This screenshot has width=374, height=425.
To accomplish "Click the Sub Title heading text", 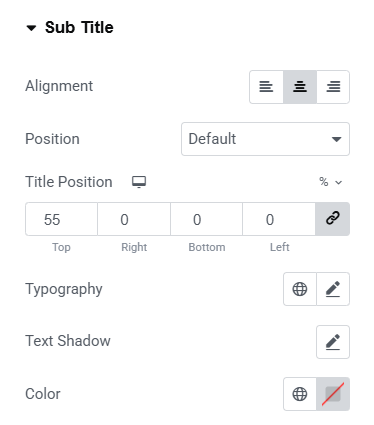I will (x=79, y=27).
